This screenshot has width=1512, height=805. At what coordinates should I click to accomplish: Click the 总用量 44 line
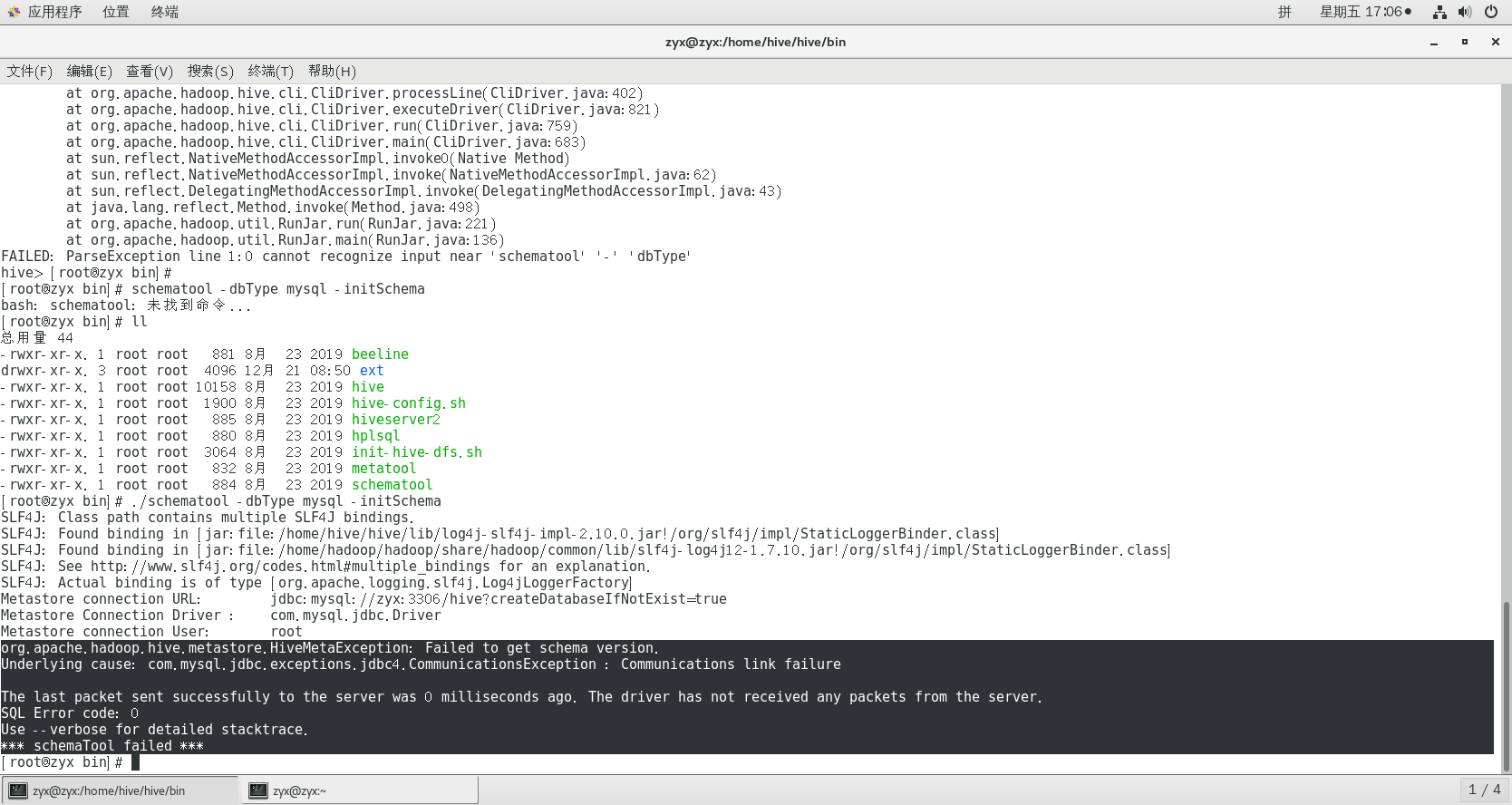click(x=37, y=338)
